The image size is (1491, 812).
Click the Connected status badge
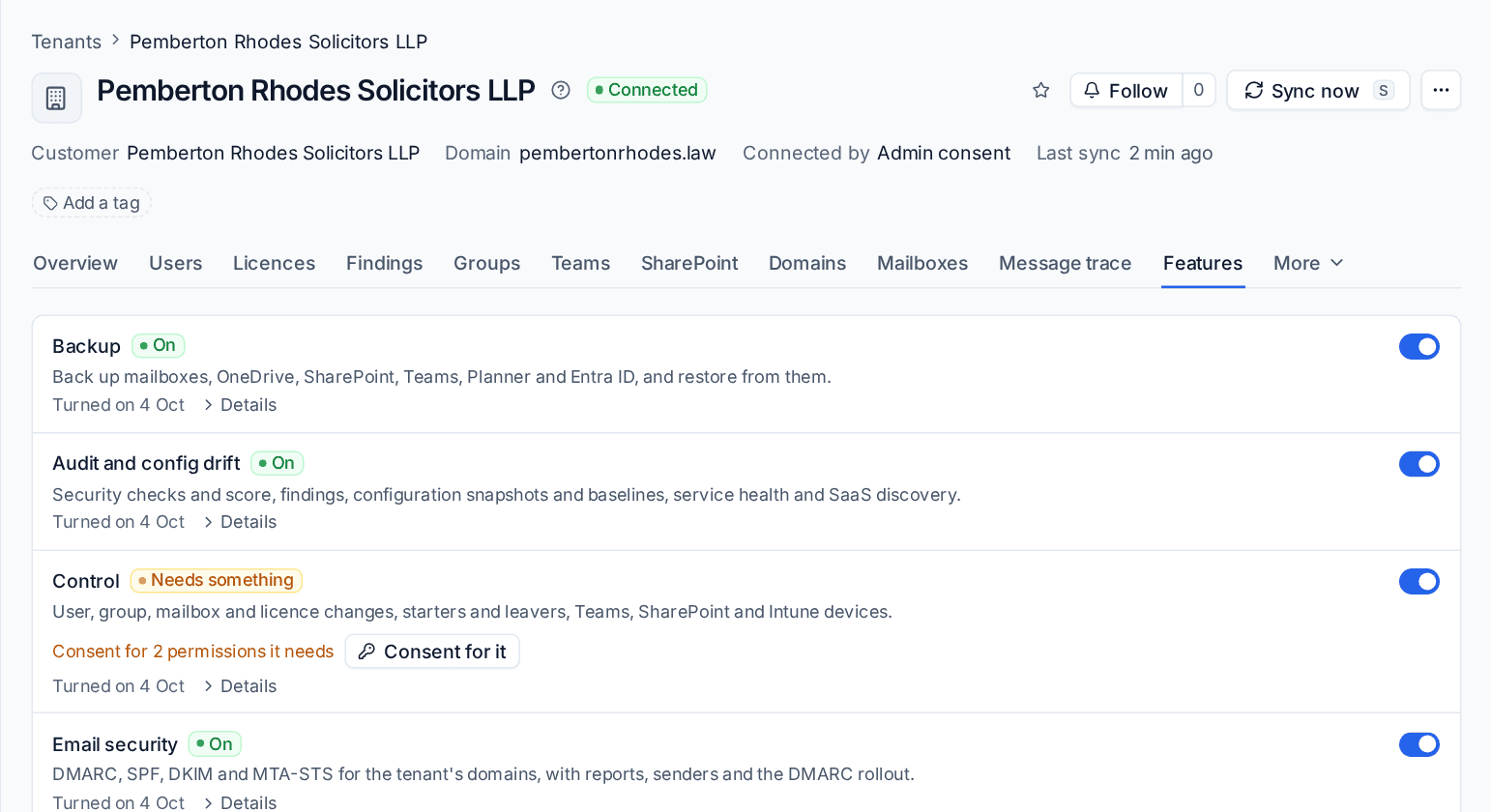pos(647,90)
